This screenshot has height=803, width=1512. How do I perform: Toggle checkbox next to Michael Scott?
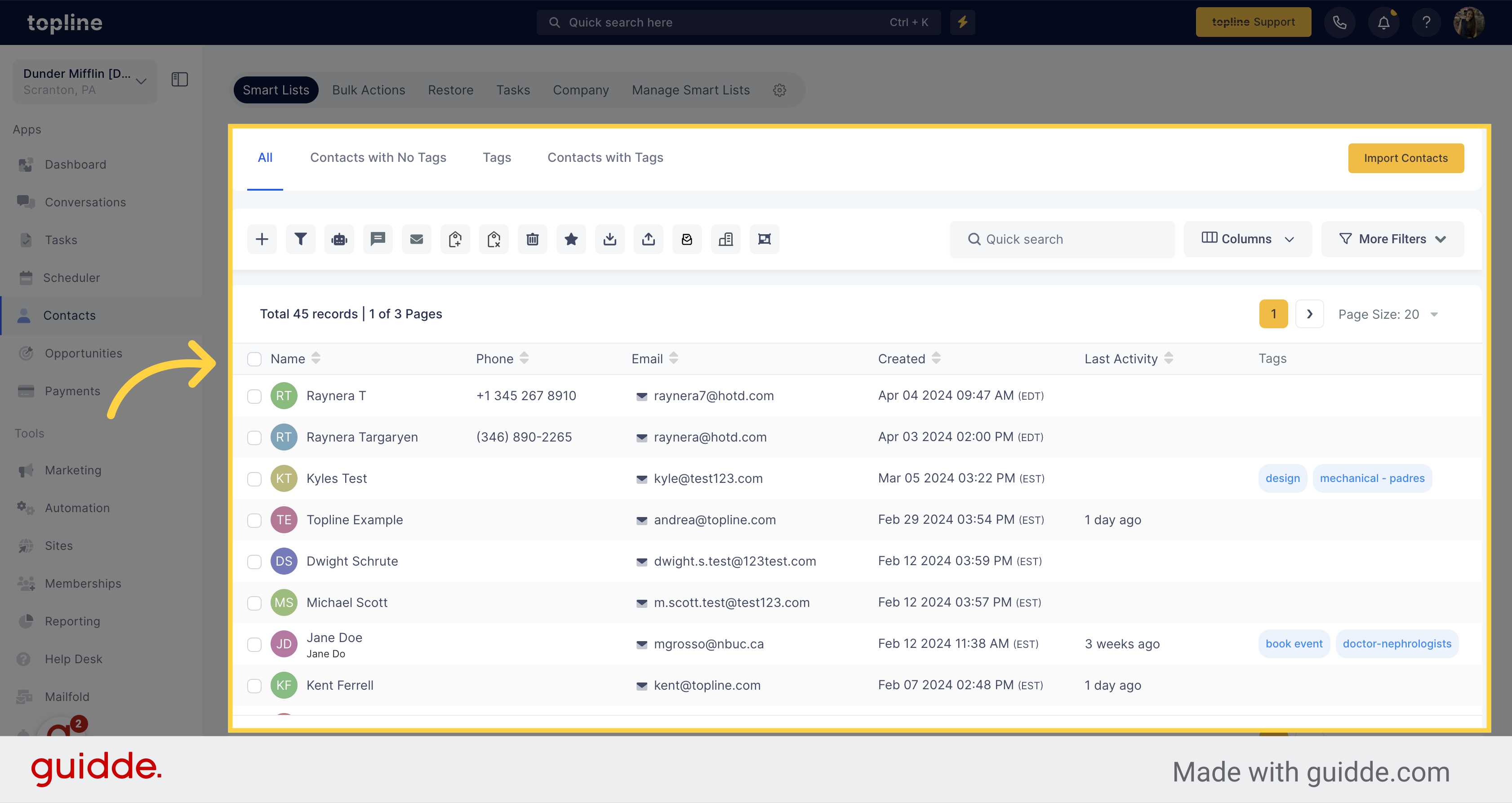pos(254,602)
